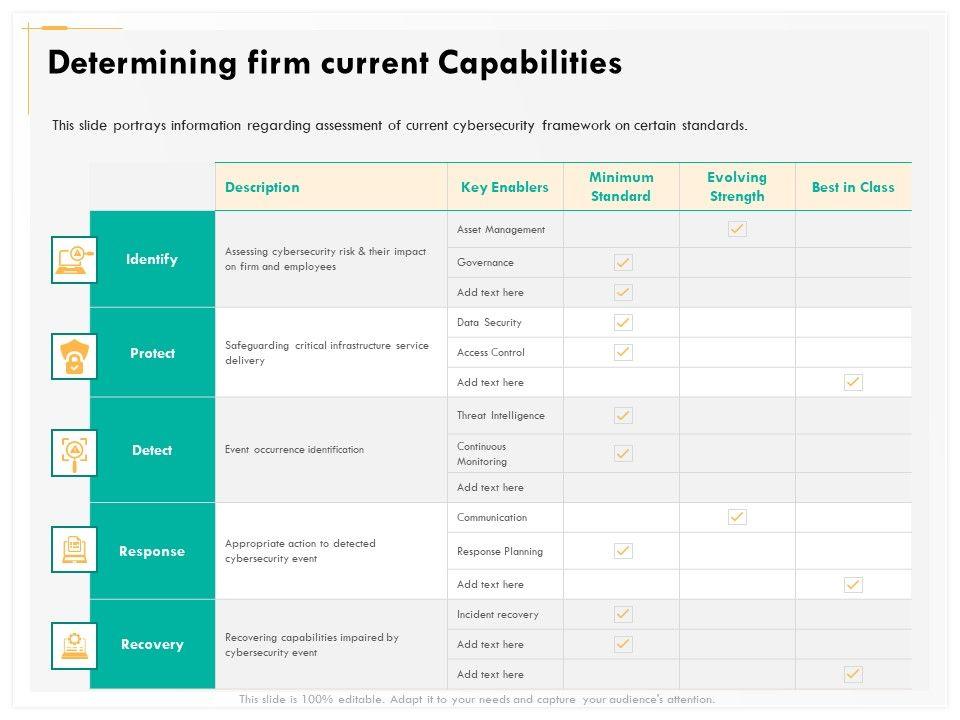Click the Protect shield lock icon
This screenshot has height=720, width=960.
click(x=74, y=355)
